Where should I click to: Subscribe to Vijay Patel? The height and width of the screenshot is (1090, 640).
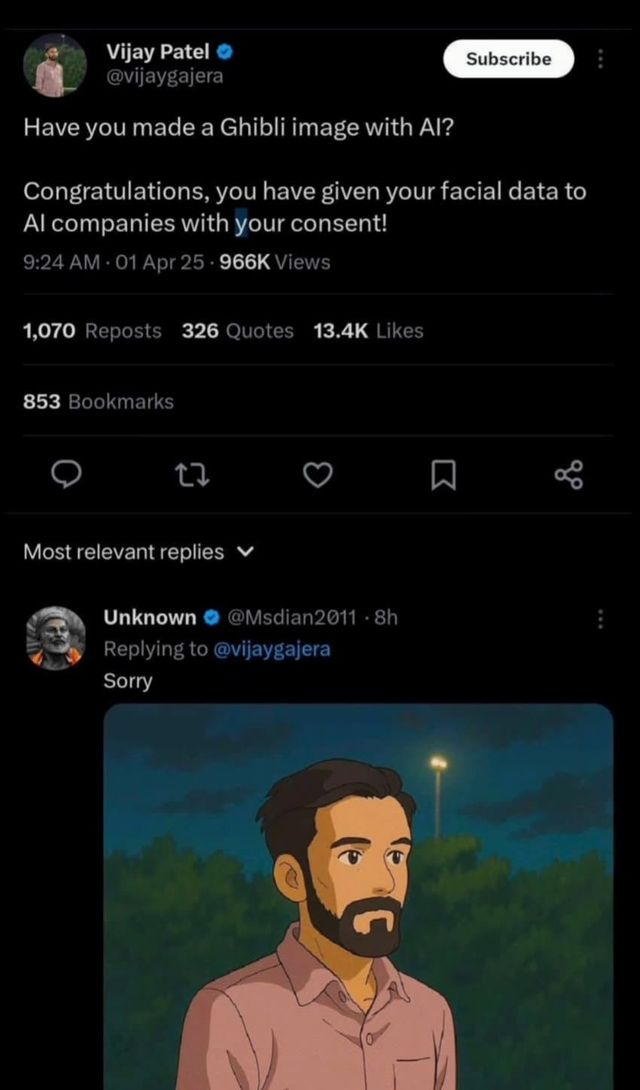click(508, 59)
